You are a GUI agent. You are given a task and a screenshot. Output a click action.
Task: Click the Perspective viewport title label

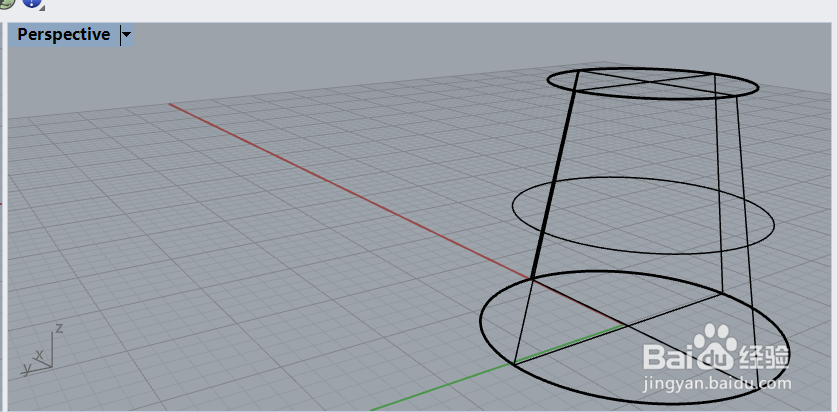(64, 35)
